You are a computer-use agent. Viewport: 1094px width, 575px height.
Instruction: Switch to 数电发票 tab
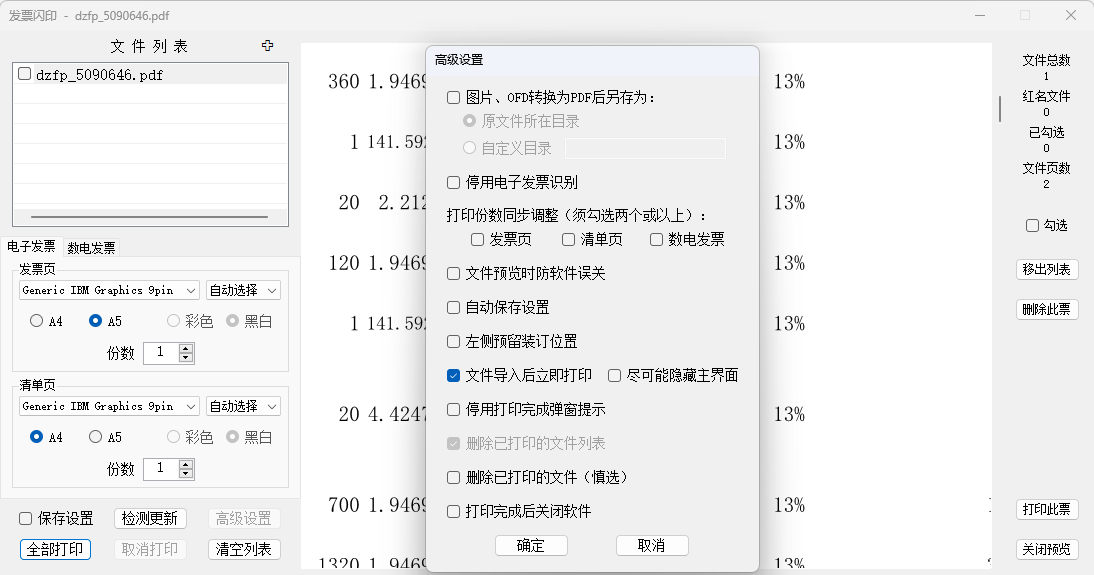click(91, 248)
